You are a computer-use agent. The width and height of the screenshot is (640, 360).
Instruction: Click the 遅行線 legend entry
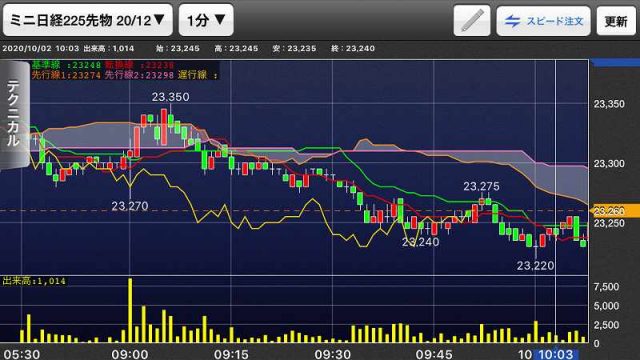coord(198,75)
